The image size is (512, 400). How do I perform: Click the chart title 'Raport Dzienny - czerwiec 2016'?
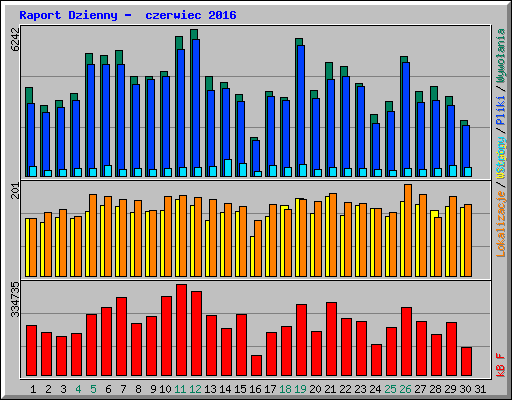click(x=128, y=15)
